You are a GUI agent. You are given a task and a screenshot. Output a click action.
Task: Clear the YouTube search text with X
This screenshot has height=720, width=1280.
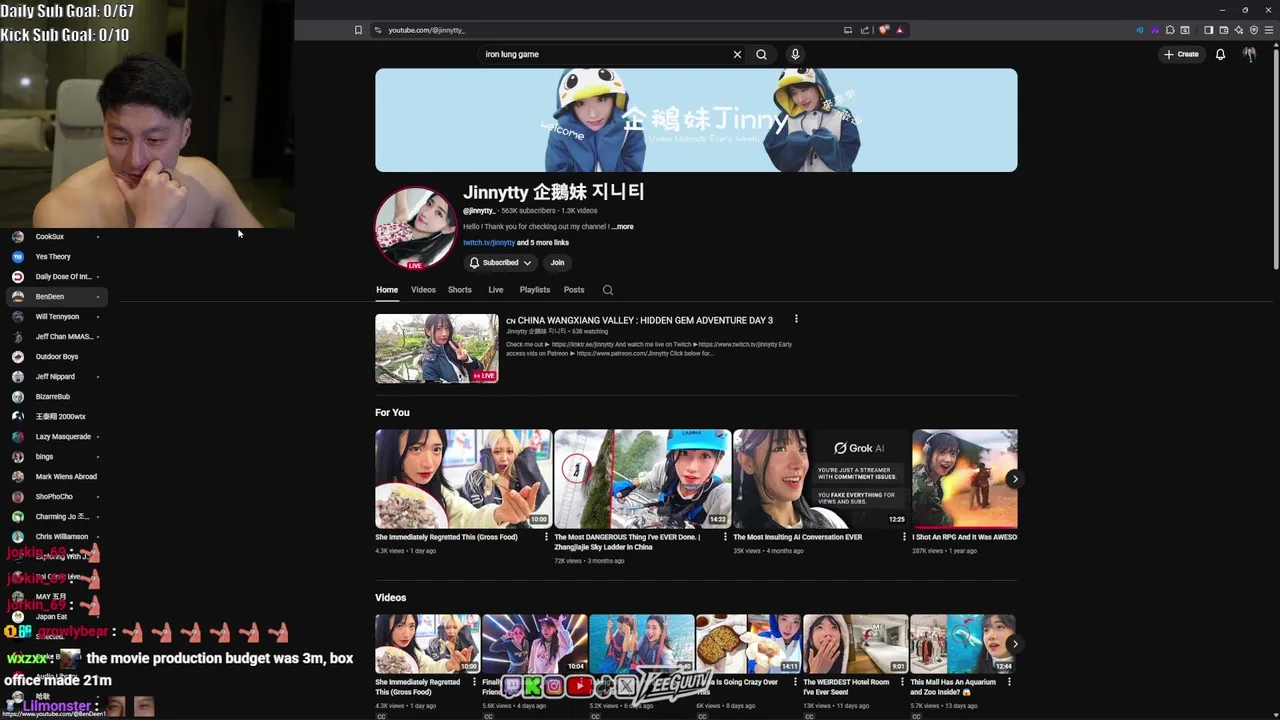tap(737, 54)
